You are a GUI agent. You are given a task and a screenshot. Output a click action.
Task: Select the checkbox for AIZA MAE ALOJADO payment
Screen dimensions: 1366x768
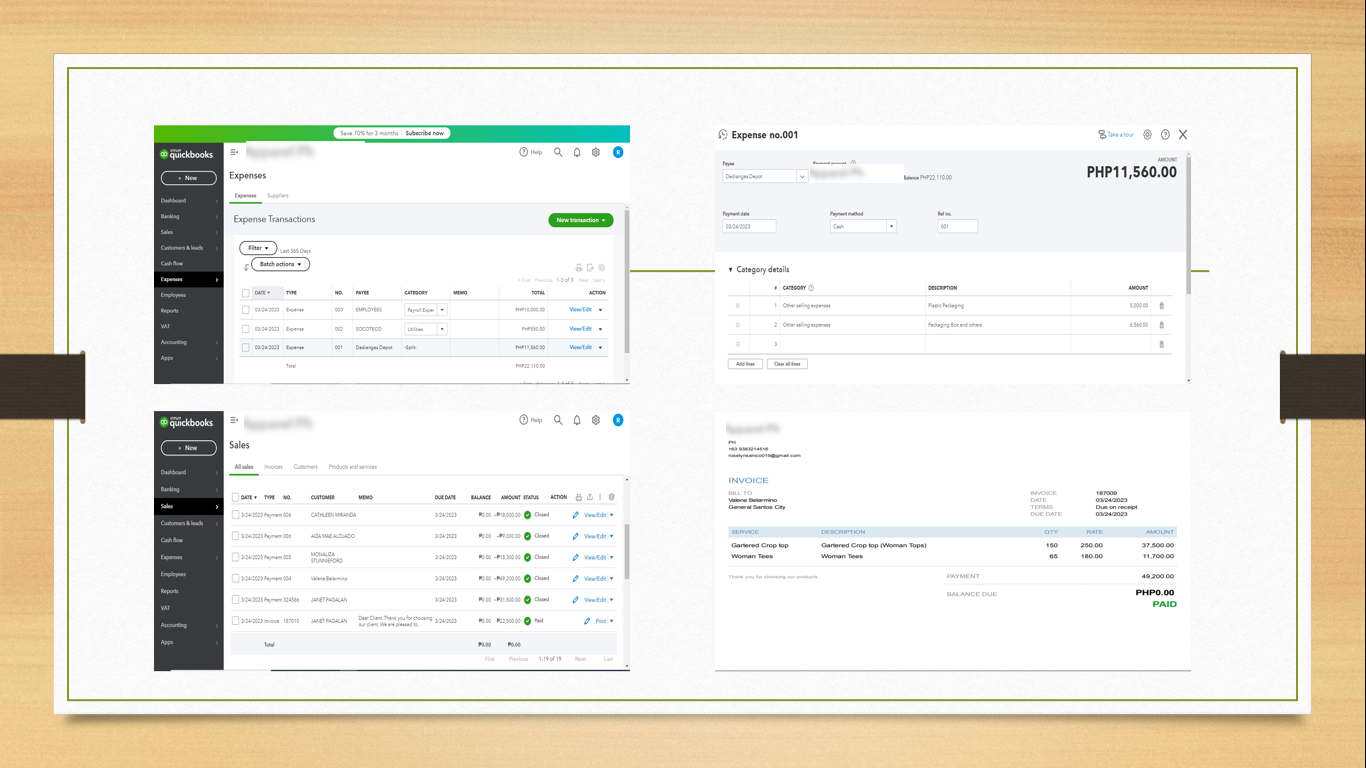[x=236, y=536]
